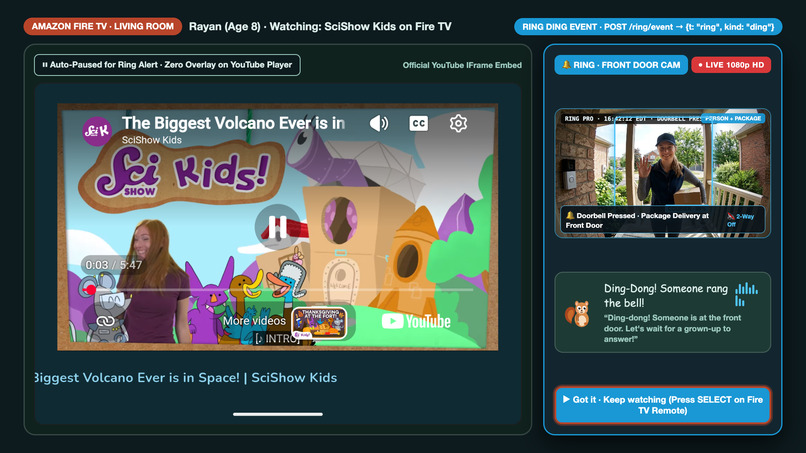
Task: Click the 'More videos' label
Action: (x=254, y=321)
